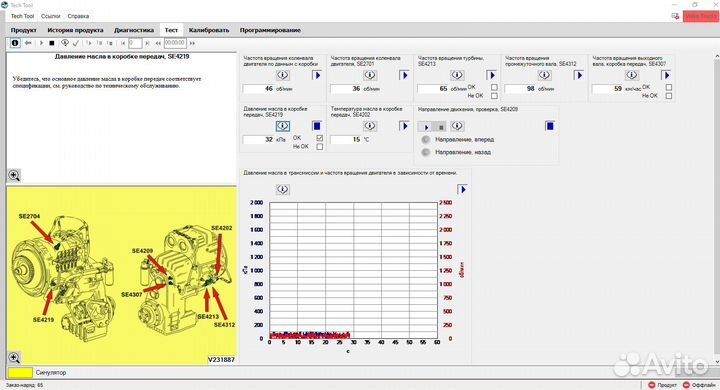Open the Tech Tool menu
The height and width of the screenshot is (390, 720).
tap(22, 16)
